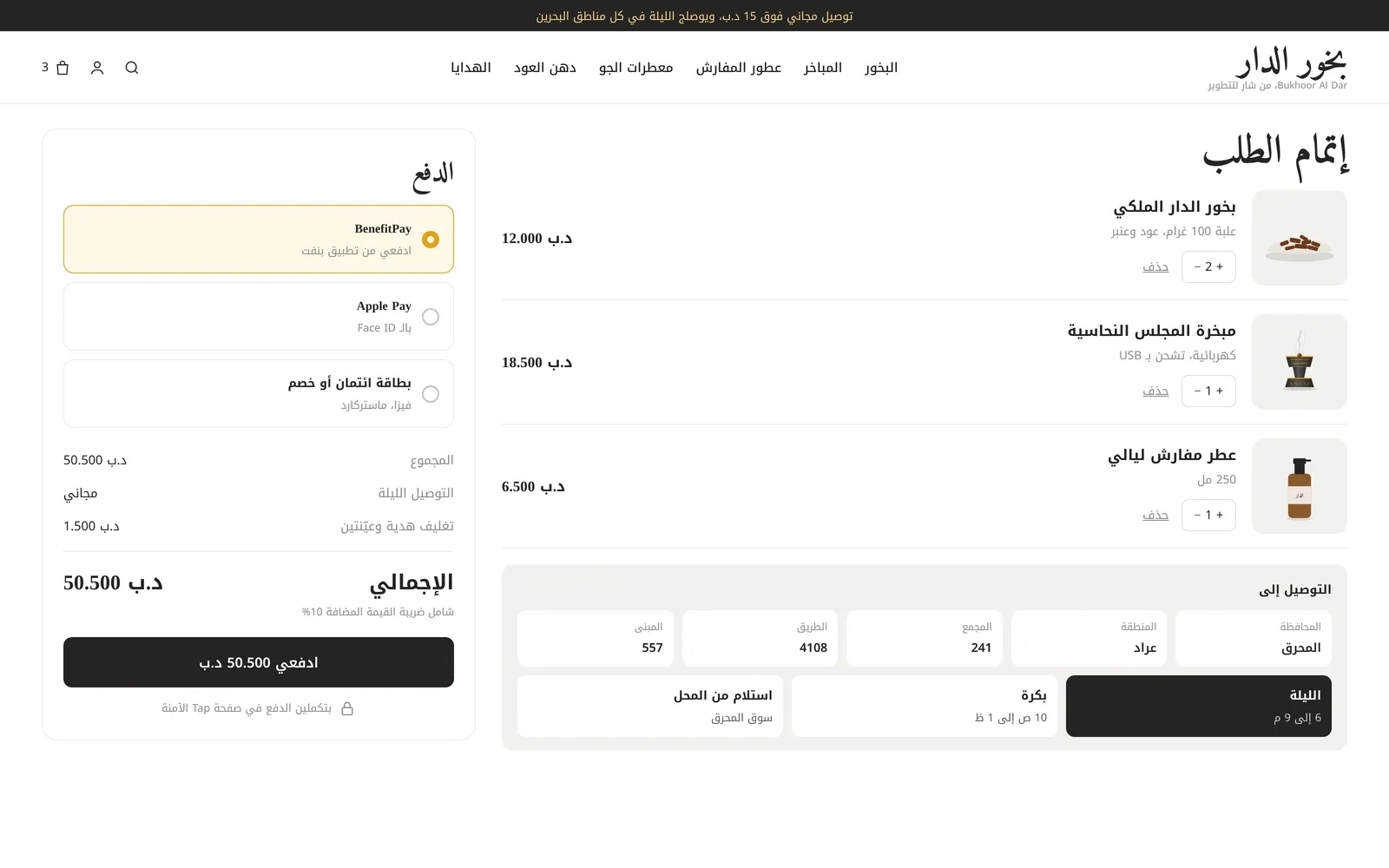This screenshot has width=1389, height=868.
Task: Open عطر مفارش ليالي bottle thumbnail
Action: (x=1300, y=486)
